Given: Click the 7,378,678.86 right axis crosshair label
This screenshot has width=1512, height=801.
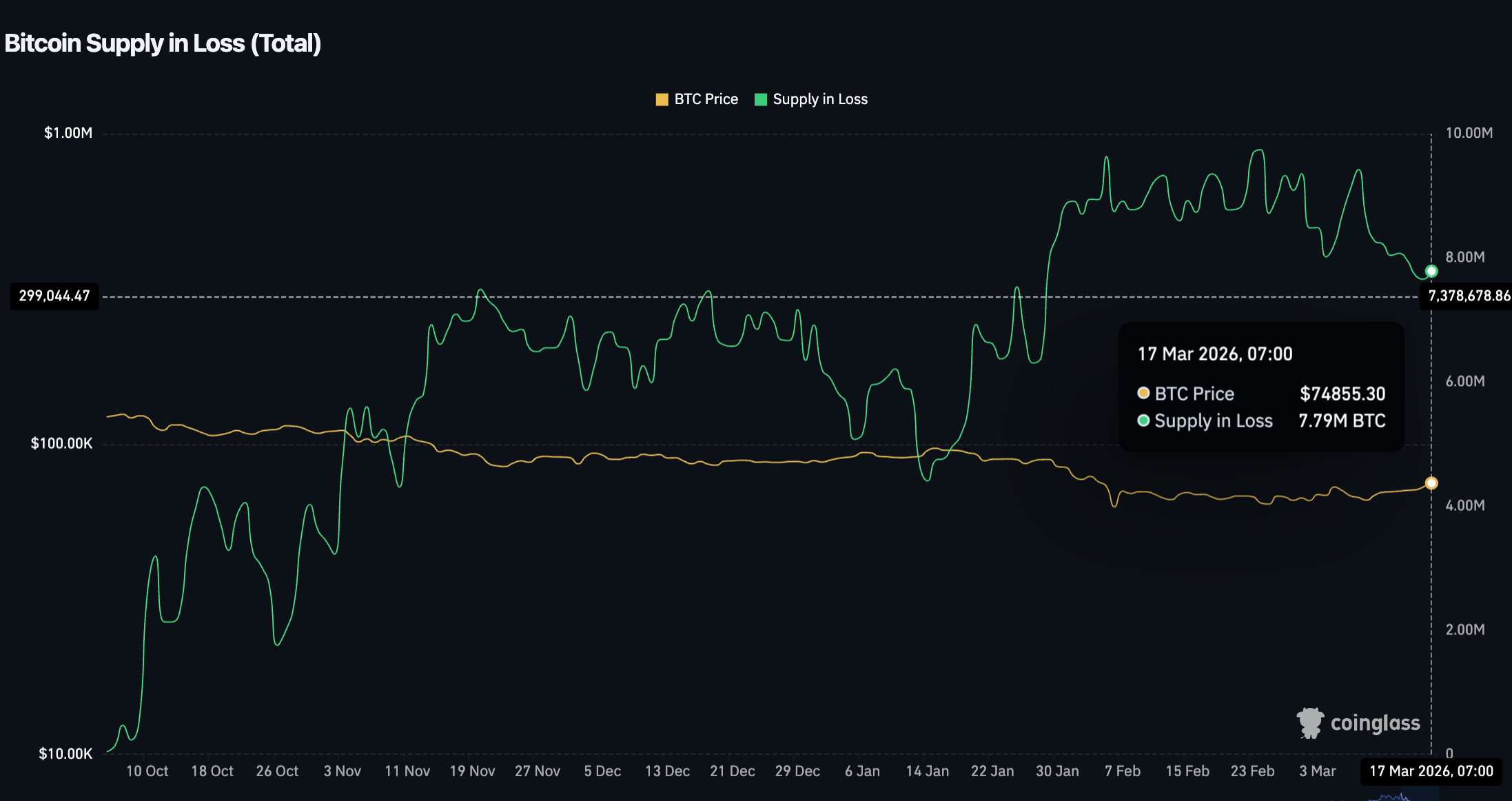Looking at the screenshot, I should [1468, 296].
